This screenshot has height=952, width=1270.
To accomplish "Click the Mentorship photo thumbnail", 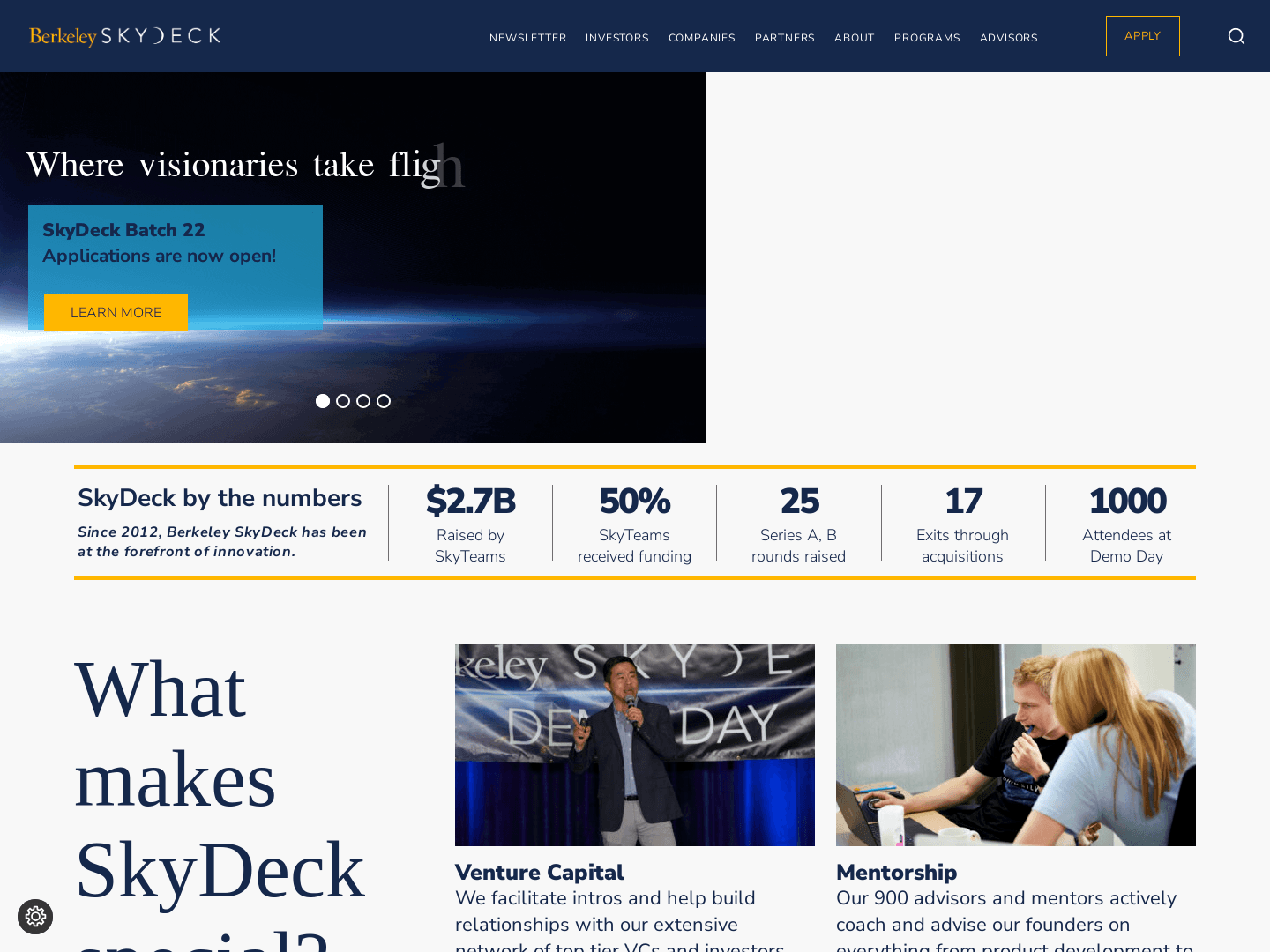I will pyautogui.click(x=1016, y=745).
